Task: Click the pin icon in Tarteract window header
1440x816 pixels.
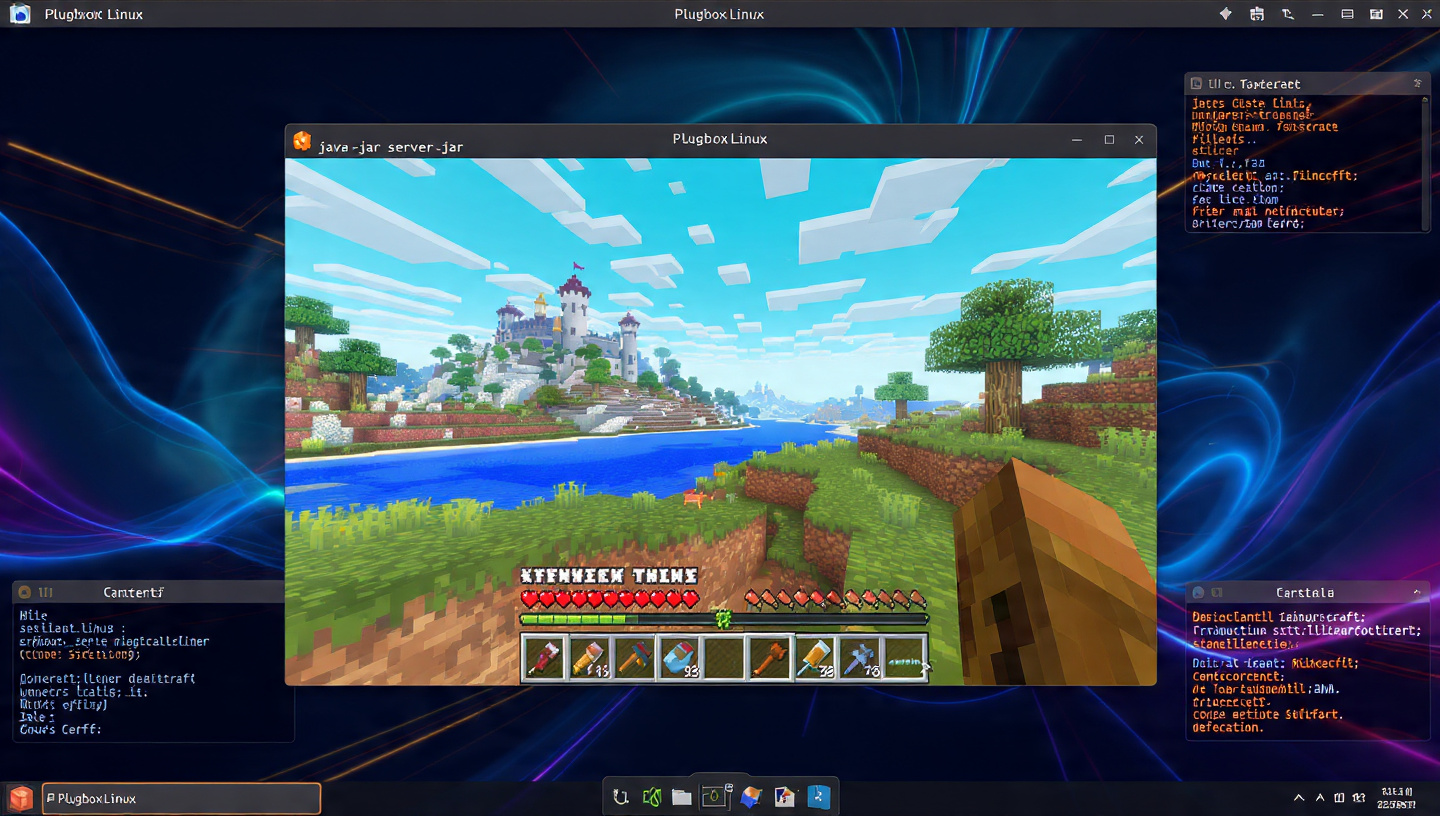Action: (1417, 84)
